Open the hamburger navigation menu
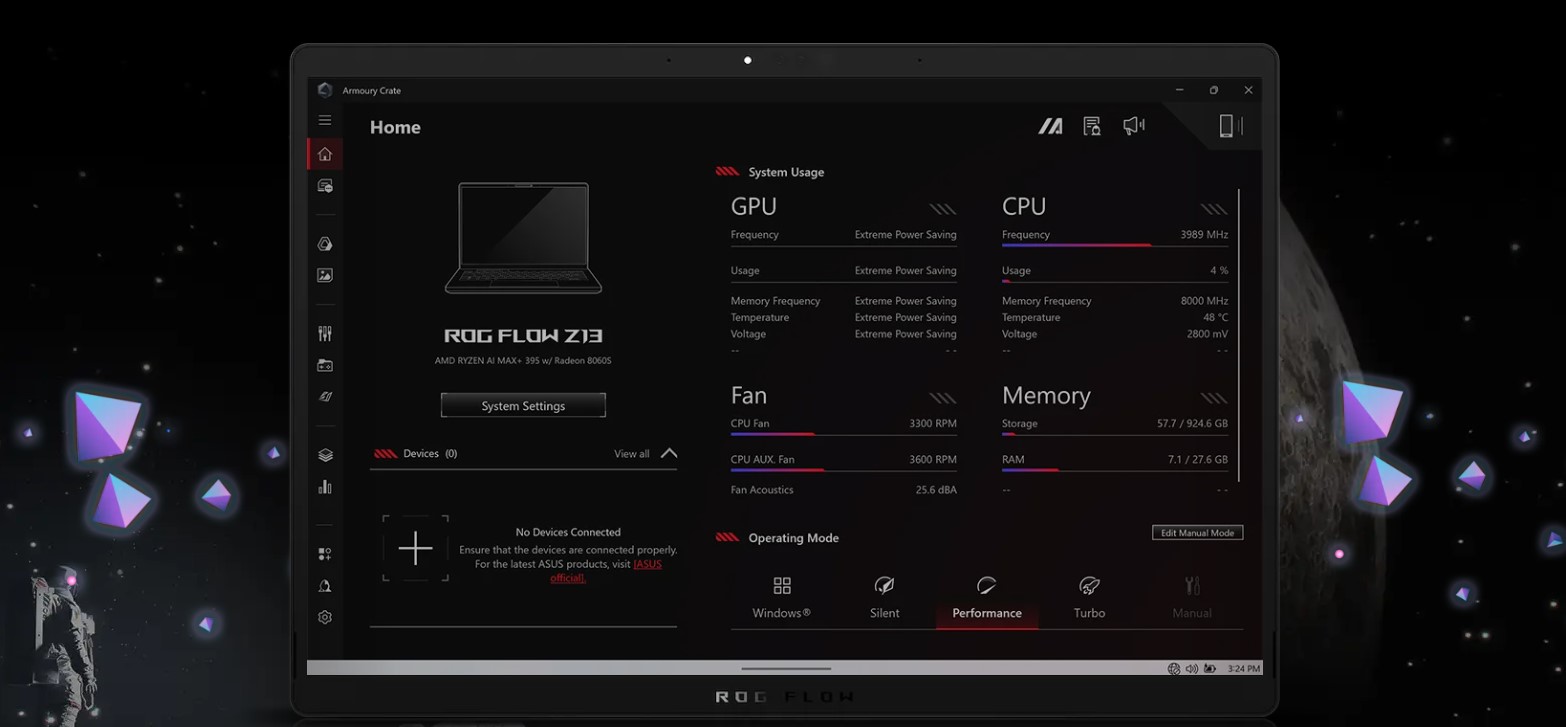 (324, 120)
